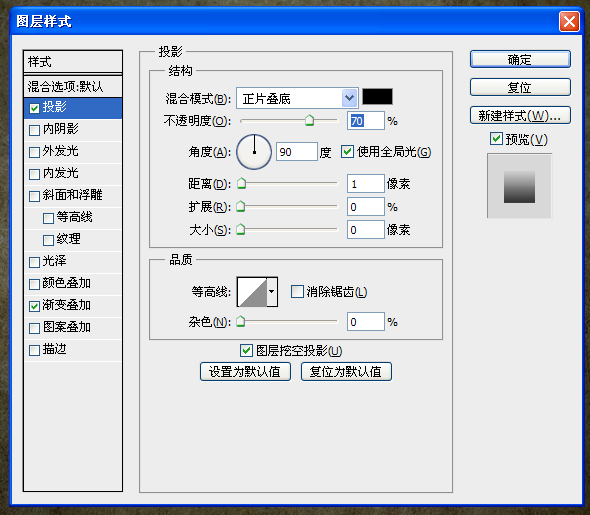Image resolution: width=590 pixels, height=515 pixels.
Task: Click the contour curve thumbnail
Action: coord(252,292)
